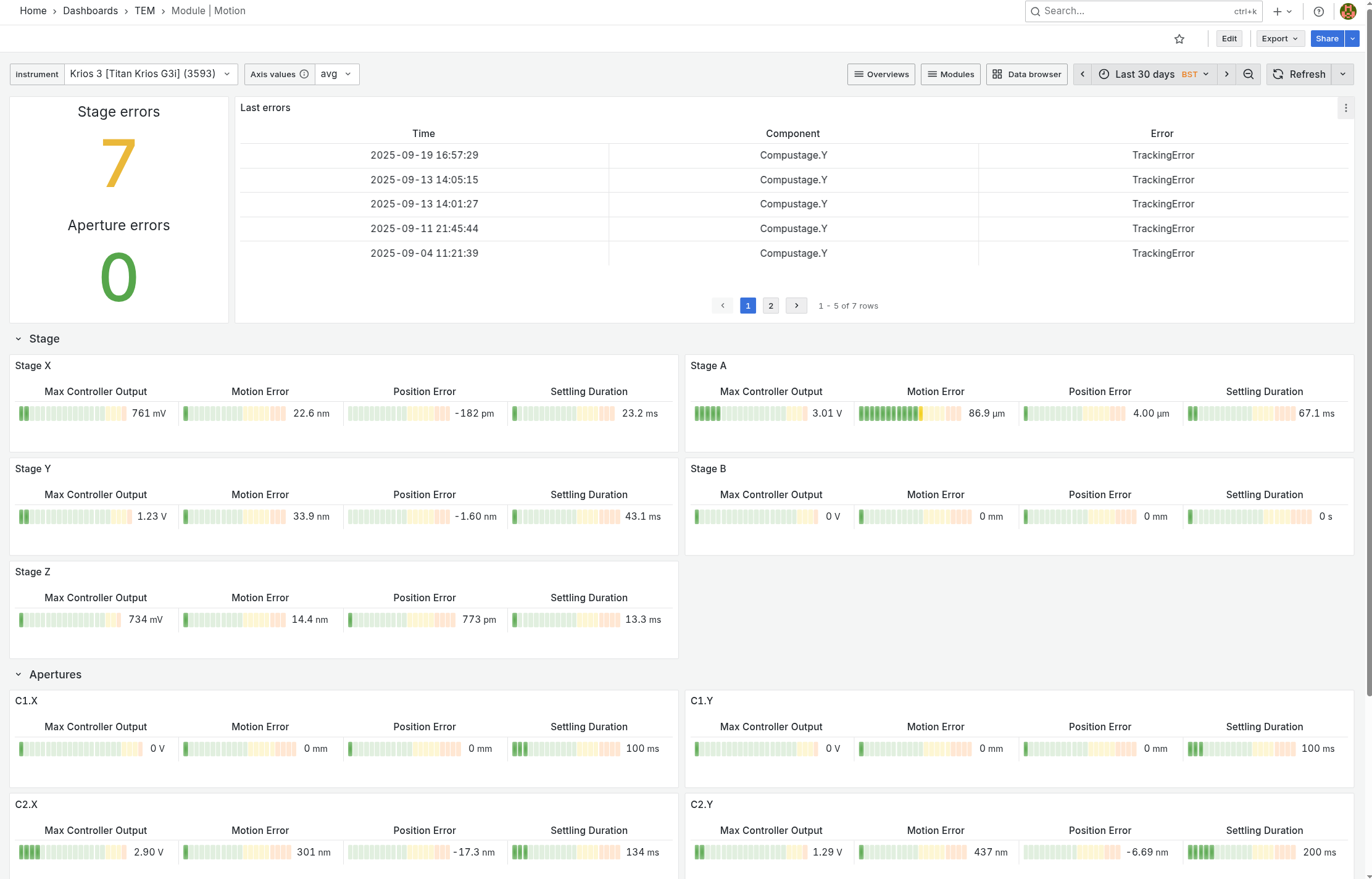Click Stage Z panel title
The image size is (1372, 879).
(x=33, y=572)
